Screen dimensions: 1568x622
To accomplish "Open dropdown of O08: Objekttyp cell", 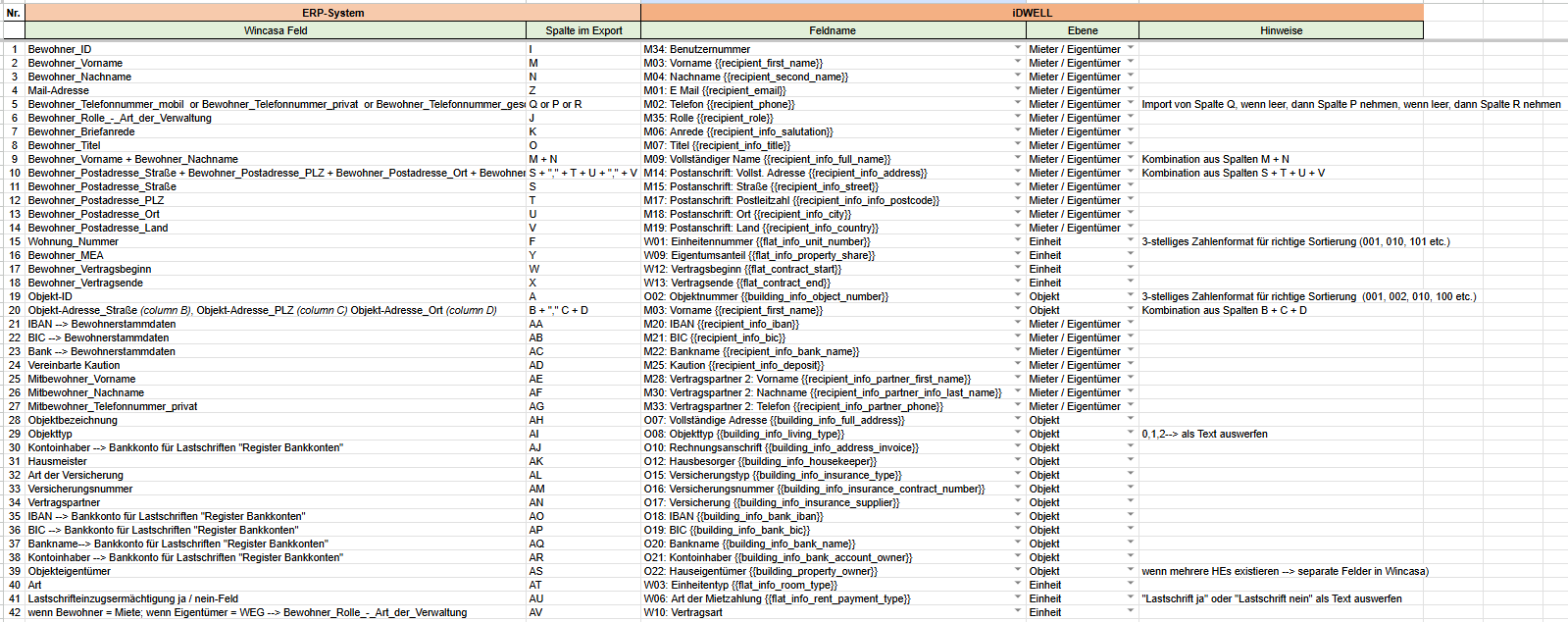I will 1017,433.
